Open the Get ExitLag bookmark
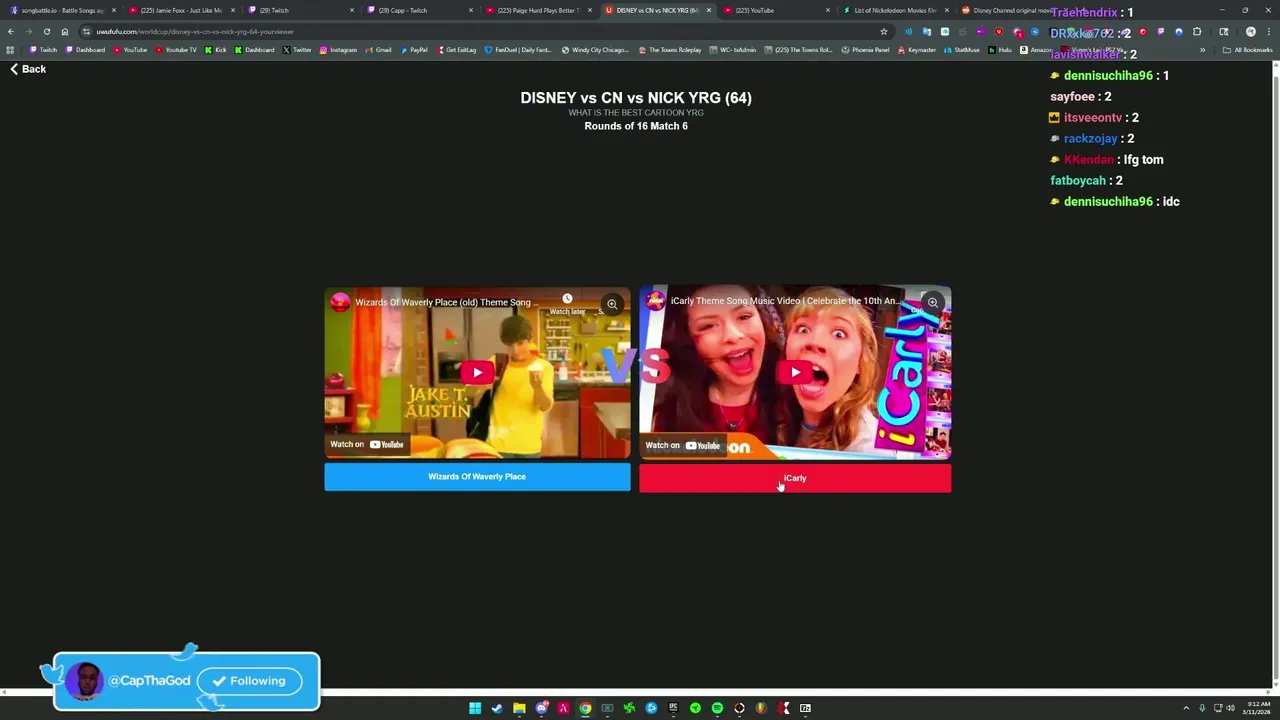1280x720 pixels. [x=455, y=50]
